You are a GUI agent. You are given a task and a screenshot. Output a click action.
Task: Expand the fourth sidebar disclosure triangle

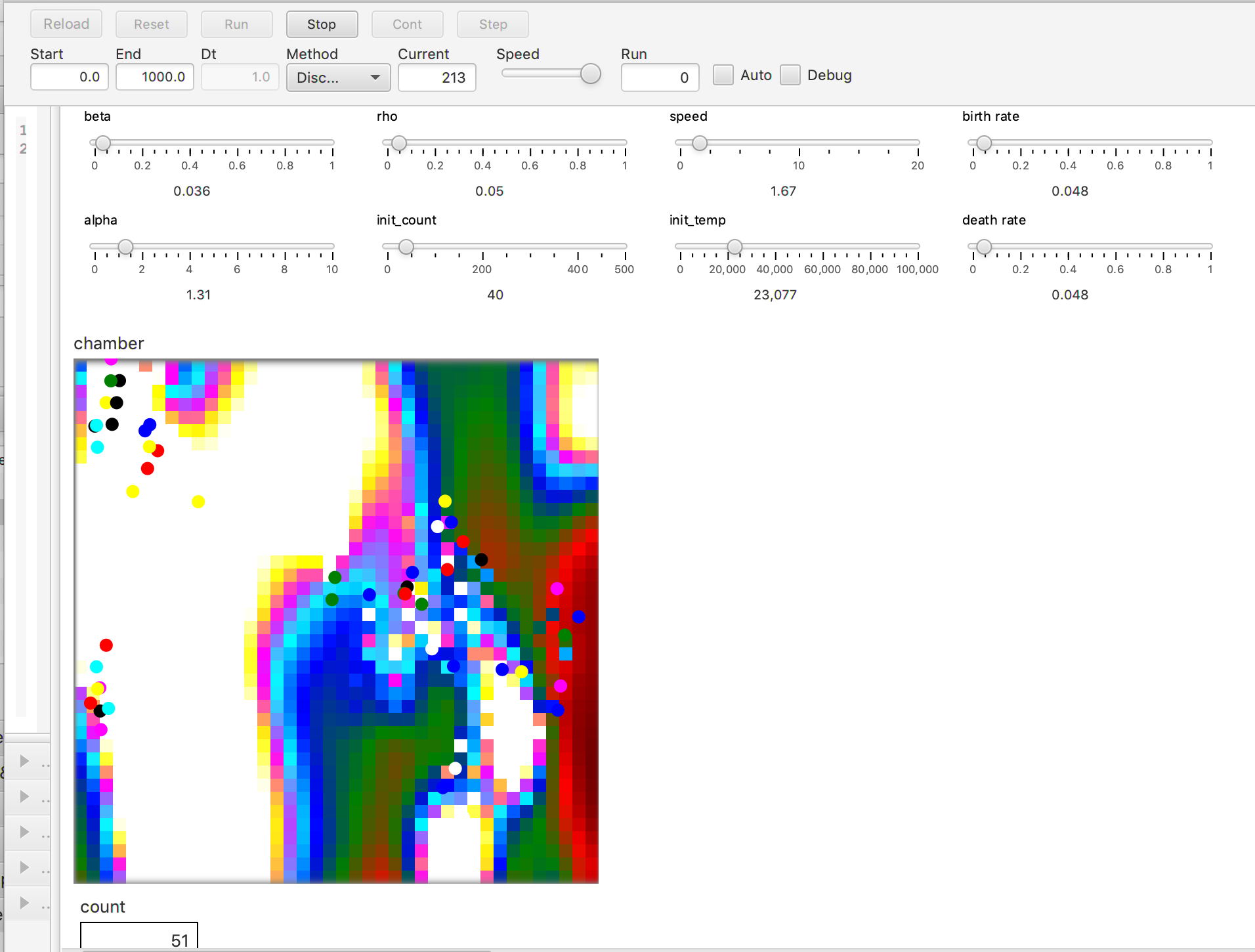(25, 867)
